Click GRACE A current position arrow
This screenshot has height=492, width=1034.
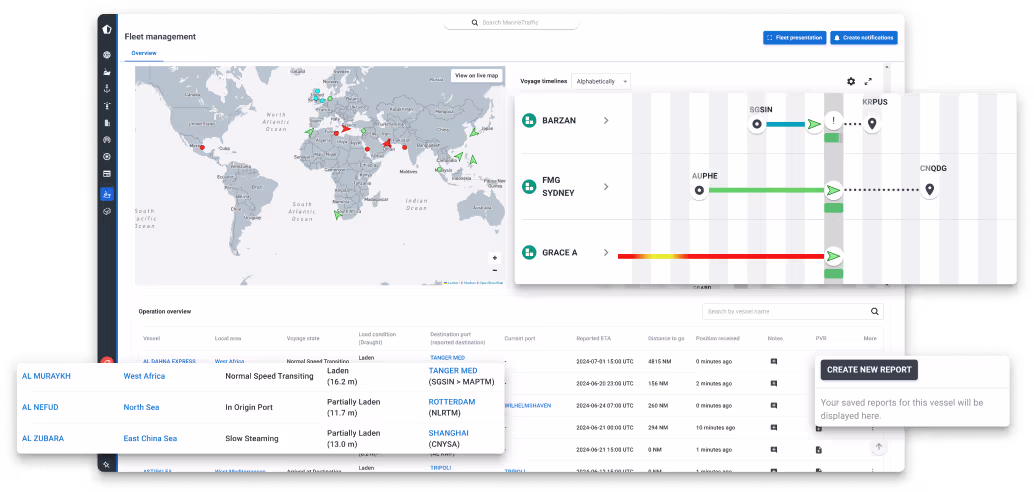[834, 256]
